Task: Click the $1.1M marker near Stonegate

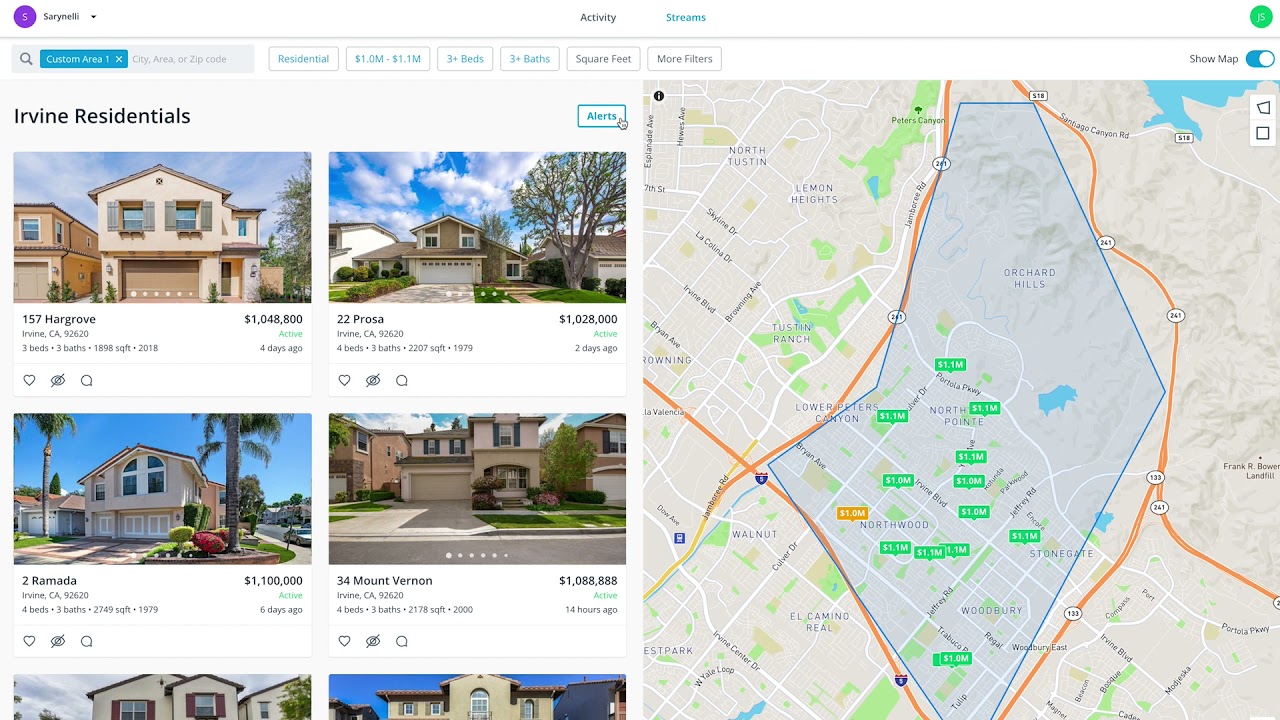Action: 1025,537
